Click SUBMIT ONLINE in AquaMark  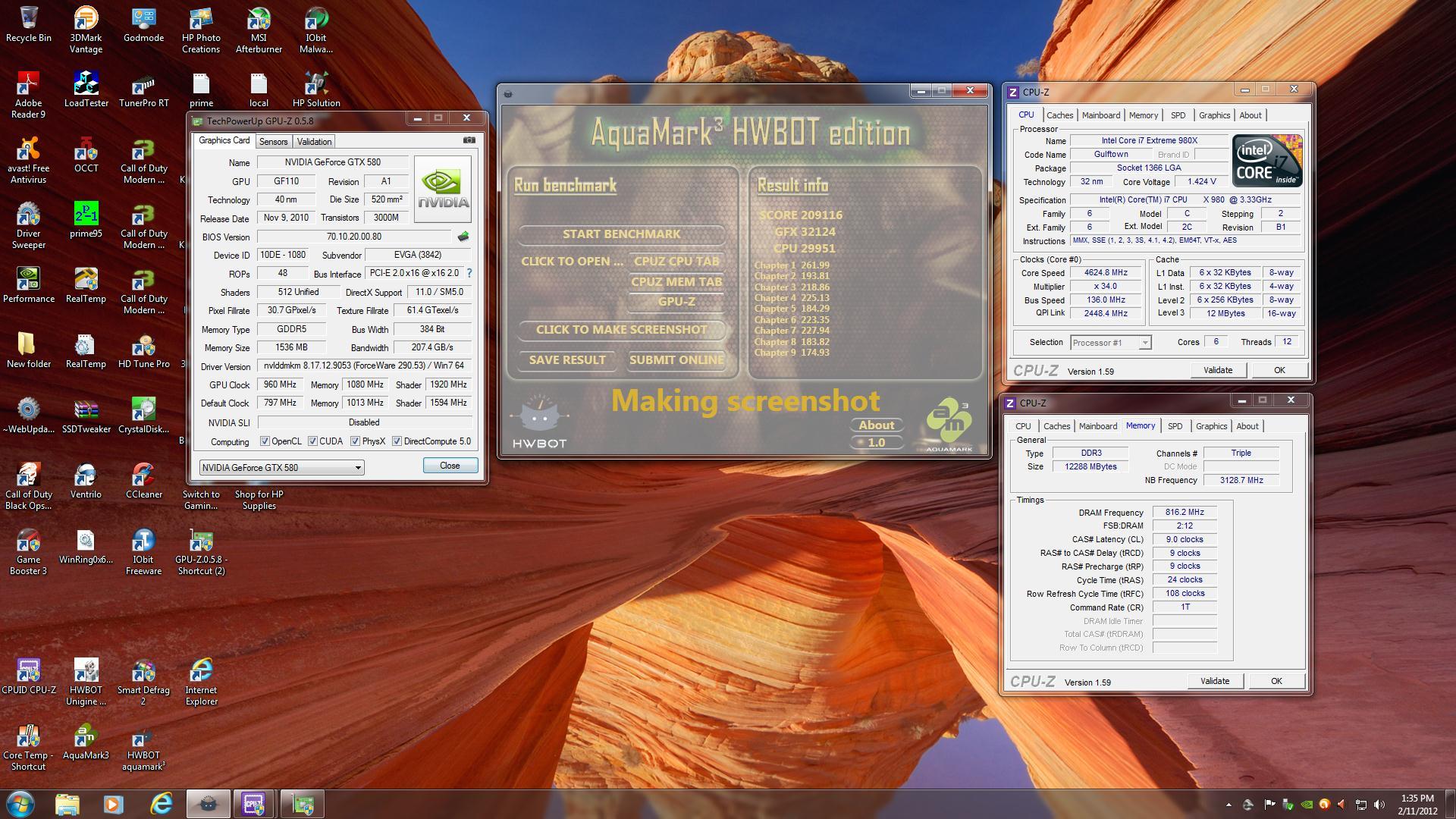pos(676,360)
